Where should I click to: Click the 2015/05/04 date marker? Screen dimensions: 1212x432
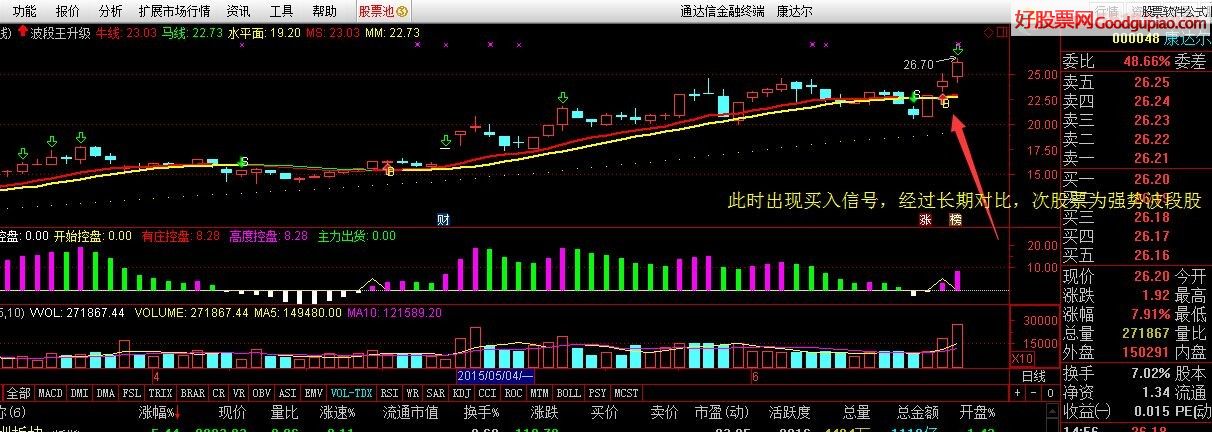[495, 376]
